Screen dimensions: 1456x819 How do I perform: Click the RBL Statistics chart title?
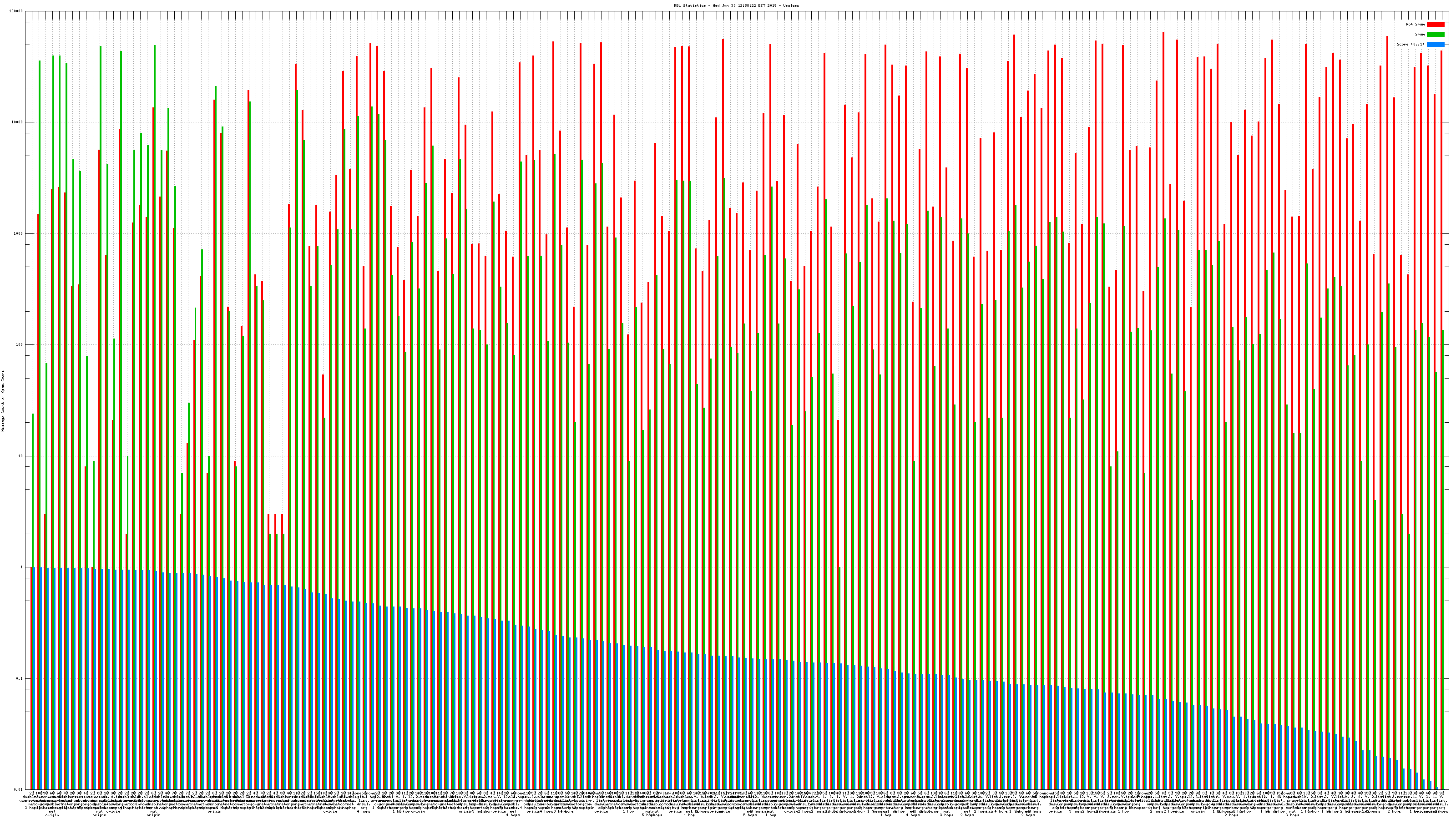pos(736,5)
